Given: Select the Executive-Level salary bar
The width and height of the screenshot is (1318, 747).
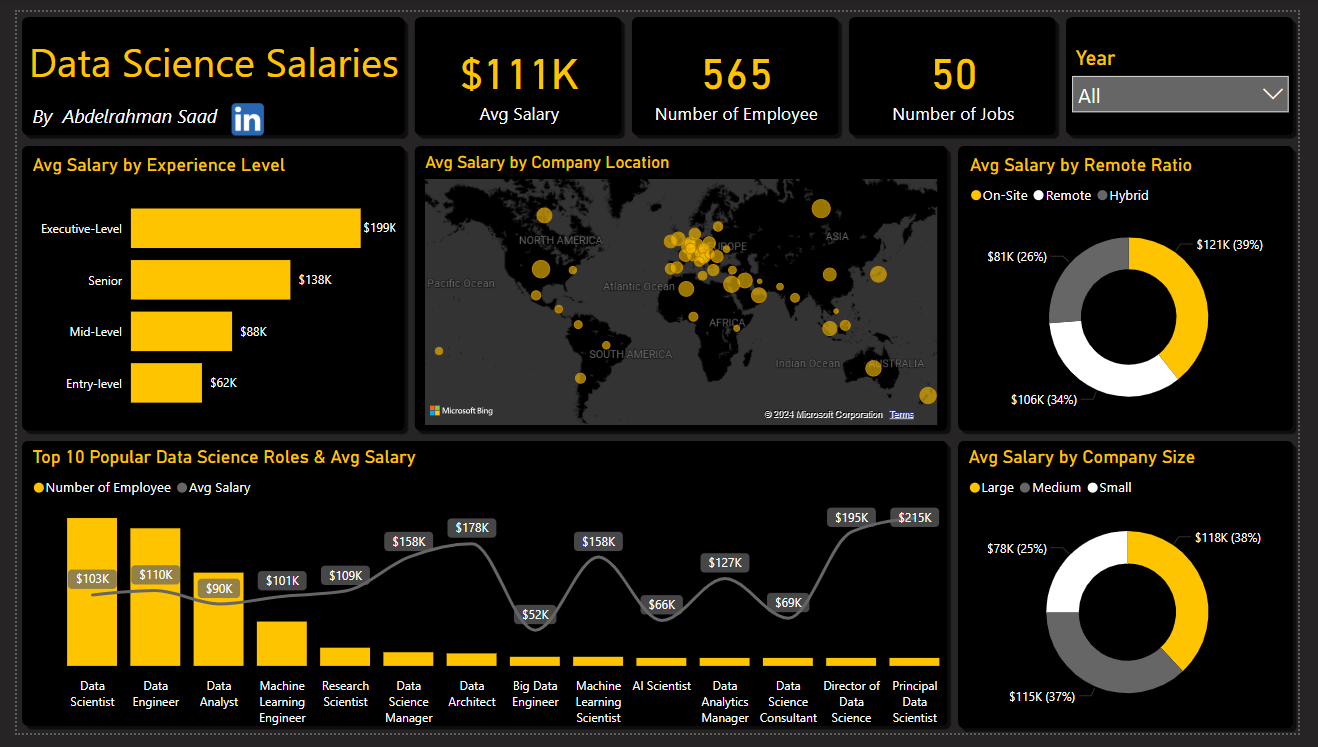Looking at the screenshot, I should (x=245, y=228).
